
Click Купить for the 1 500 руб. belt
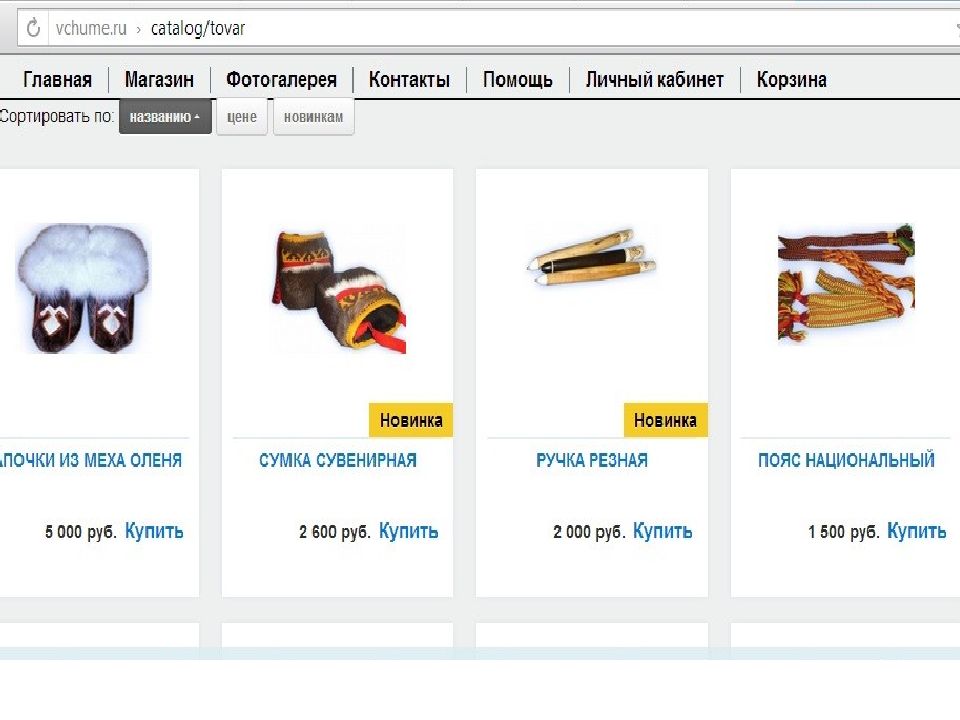917,531
